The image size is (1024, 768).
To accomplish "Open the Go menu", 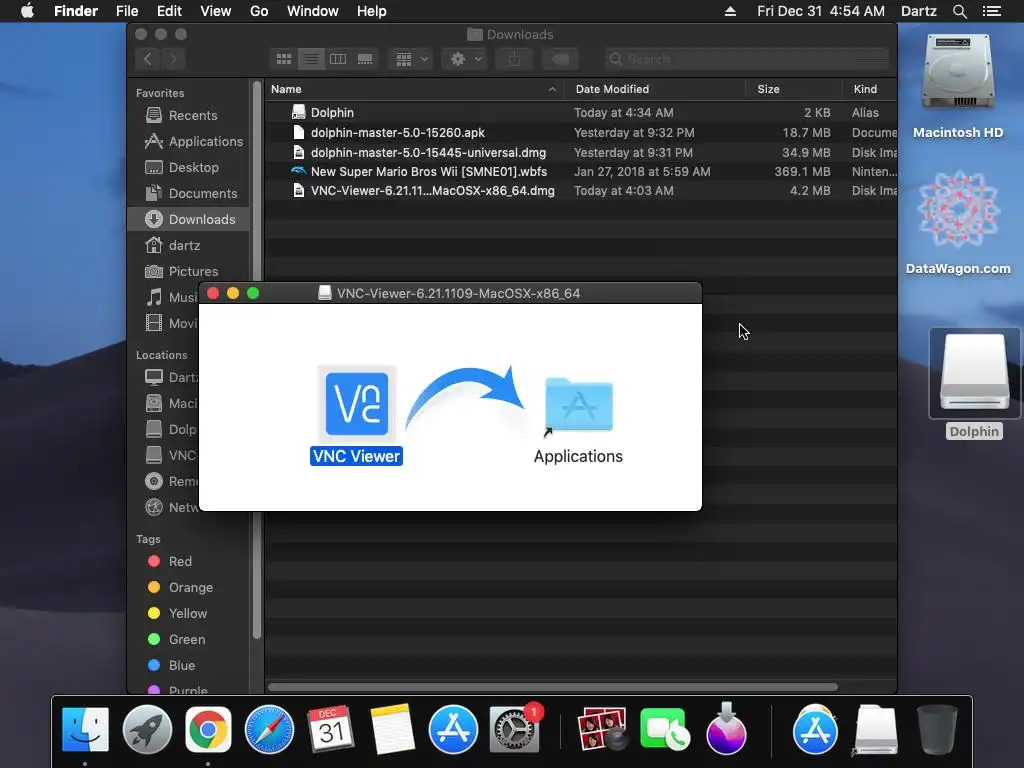I will [259, 11].
